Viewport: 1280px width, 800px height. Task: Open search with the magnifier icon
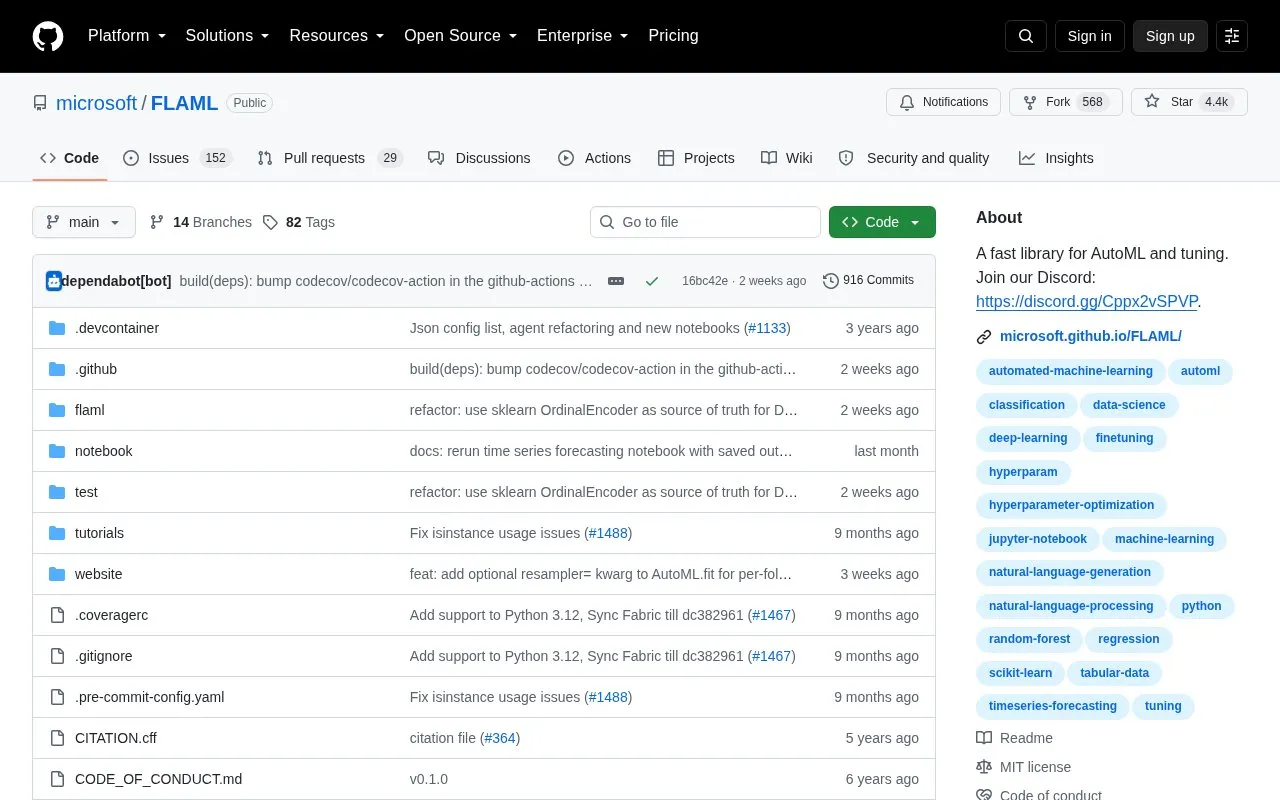[x=1026, y=36]
